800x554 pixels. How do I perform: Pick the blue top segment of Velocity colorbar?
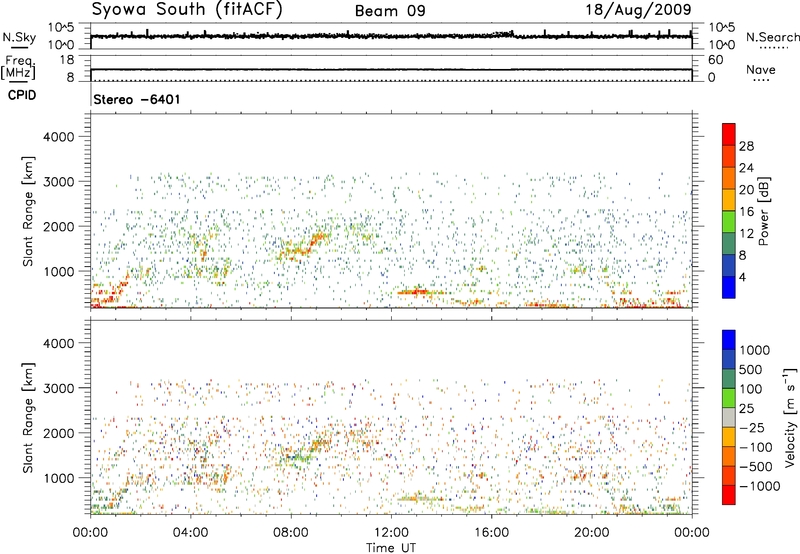click(x=729, y=340)
